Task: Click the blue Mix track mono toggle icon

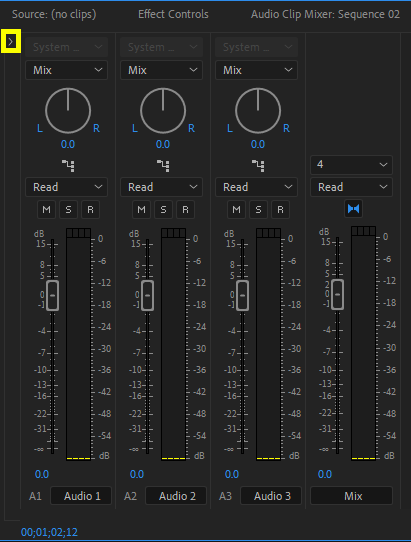Action: point(353,209)
